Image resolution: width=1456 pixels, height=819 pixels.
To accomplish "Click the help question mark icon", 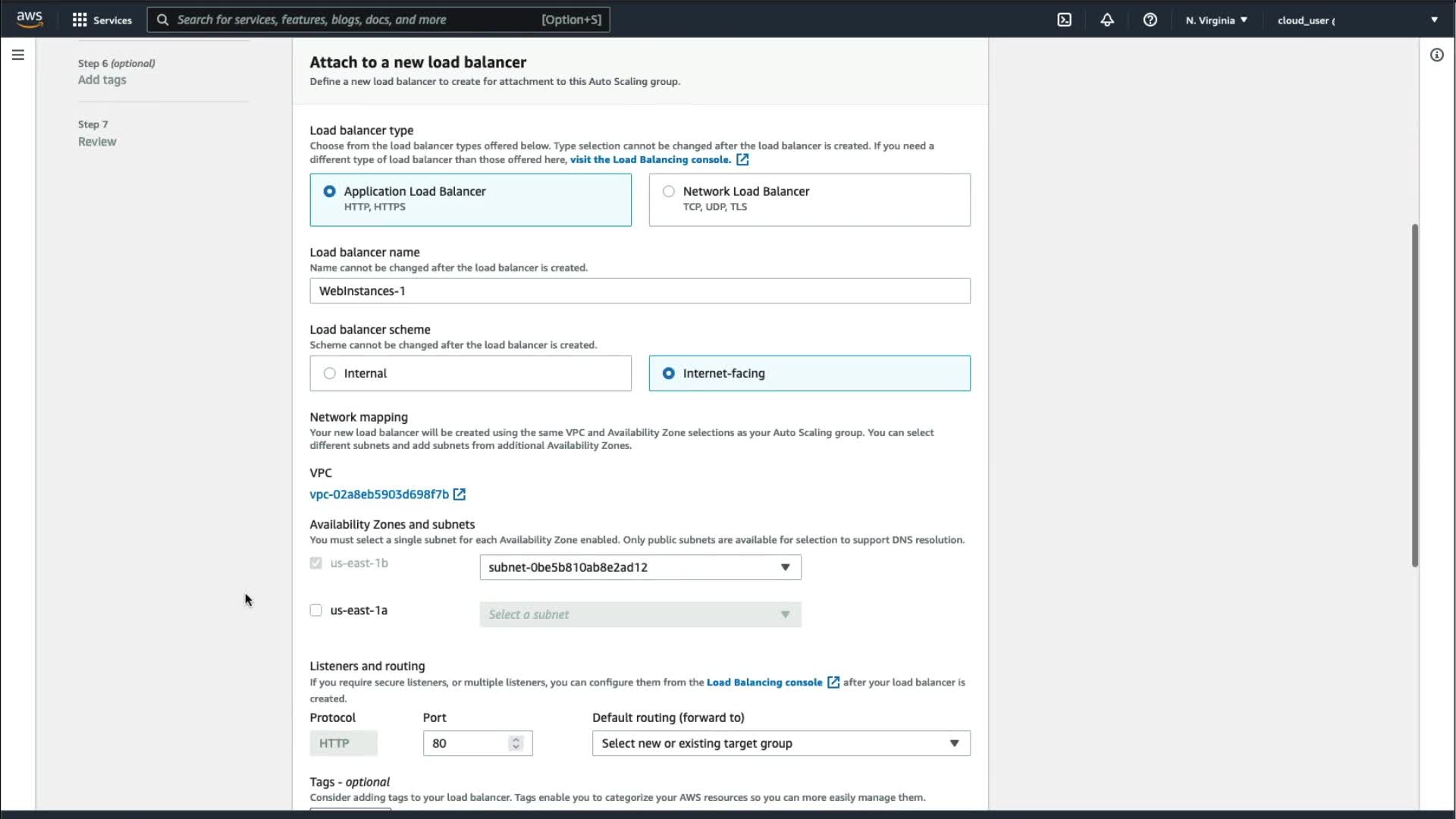I will (1150, 20).
